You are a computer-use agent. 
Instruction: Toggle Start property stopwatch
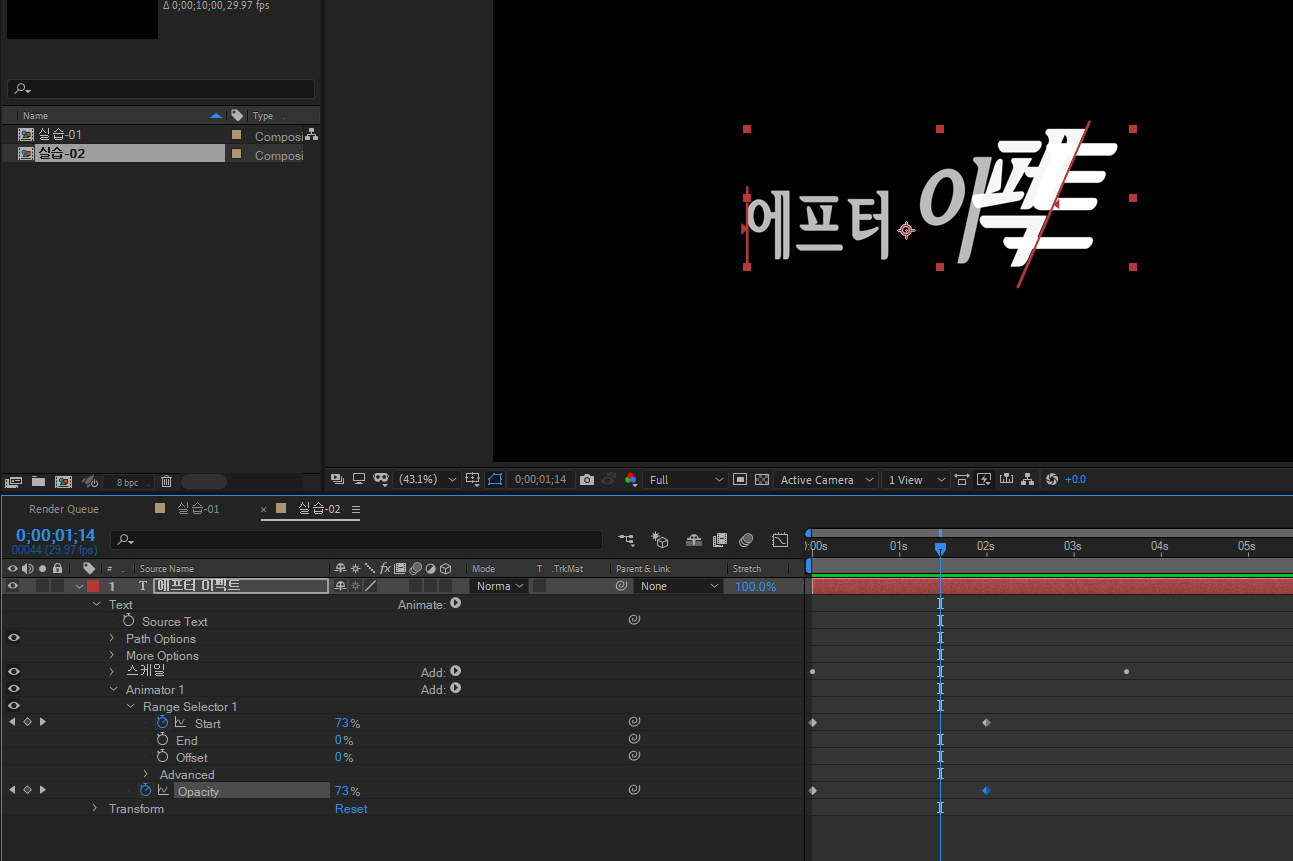(163, 722)
